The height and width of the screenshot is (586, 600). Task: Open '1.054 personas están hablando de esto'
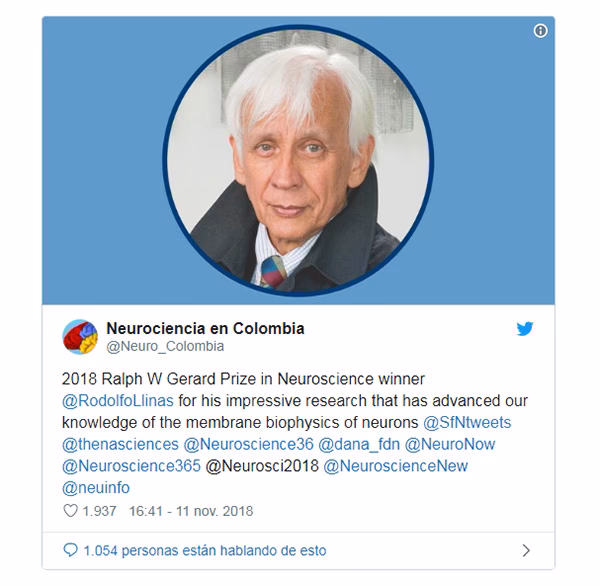click(205, 550)
